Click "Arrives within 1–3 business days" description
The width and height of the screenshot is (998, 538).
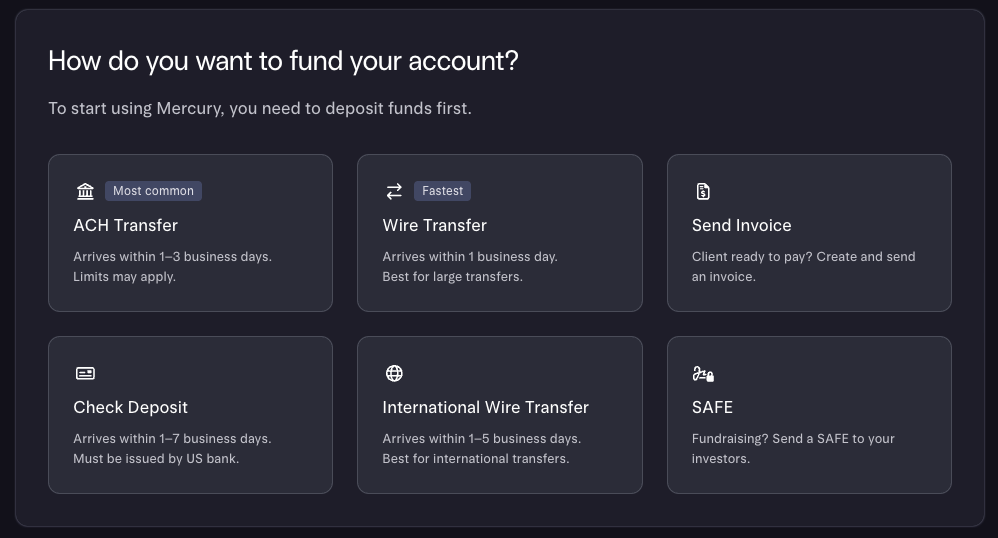click(172, 257)
